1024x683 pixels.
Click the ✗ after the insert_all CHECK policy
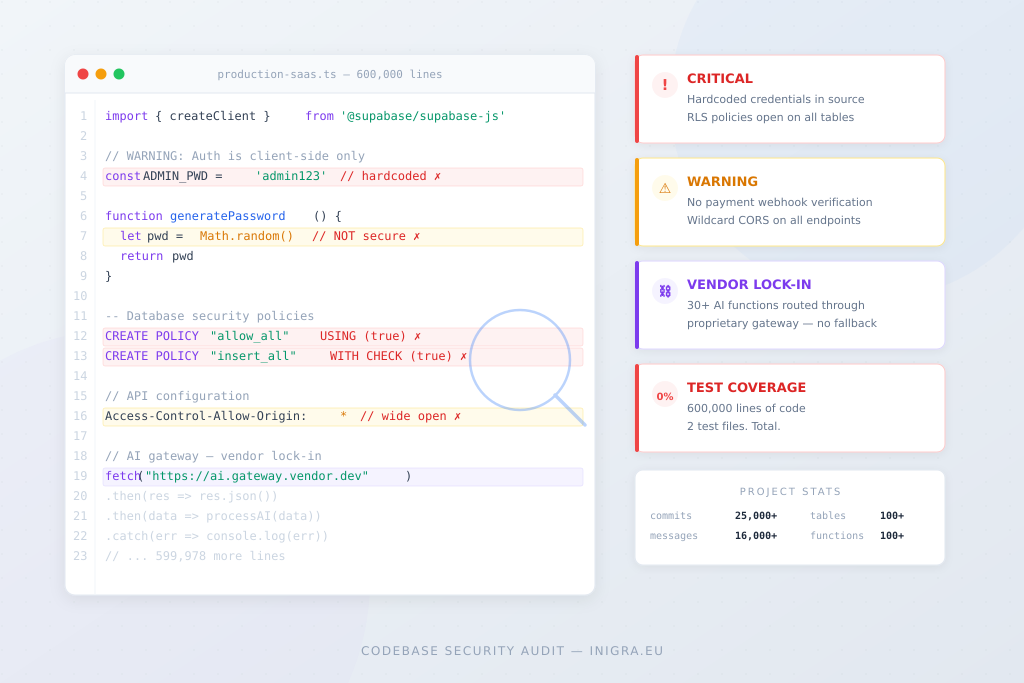463,356
